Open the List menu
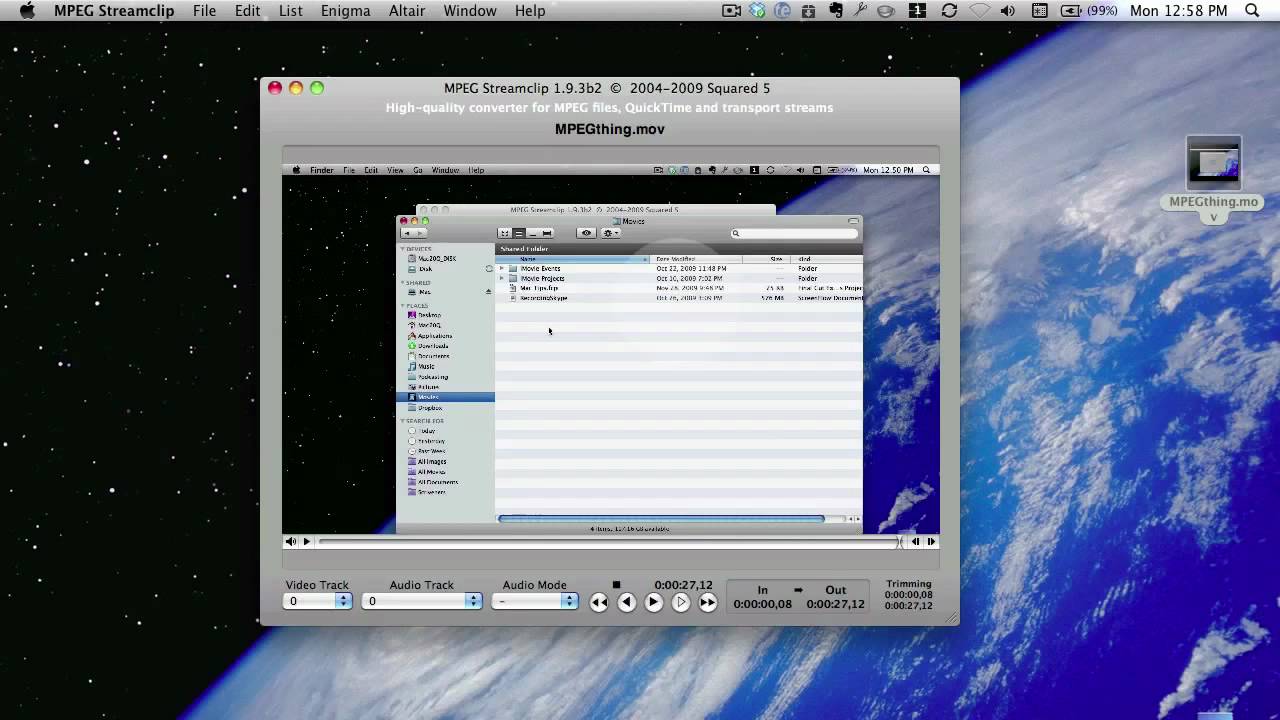 coord(291,11)
